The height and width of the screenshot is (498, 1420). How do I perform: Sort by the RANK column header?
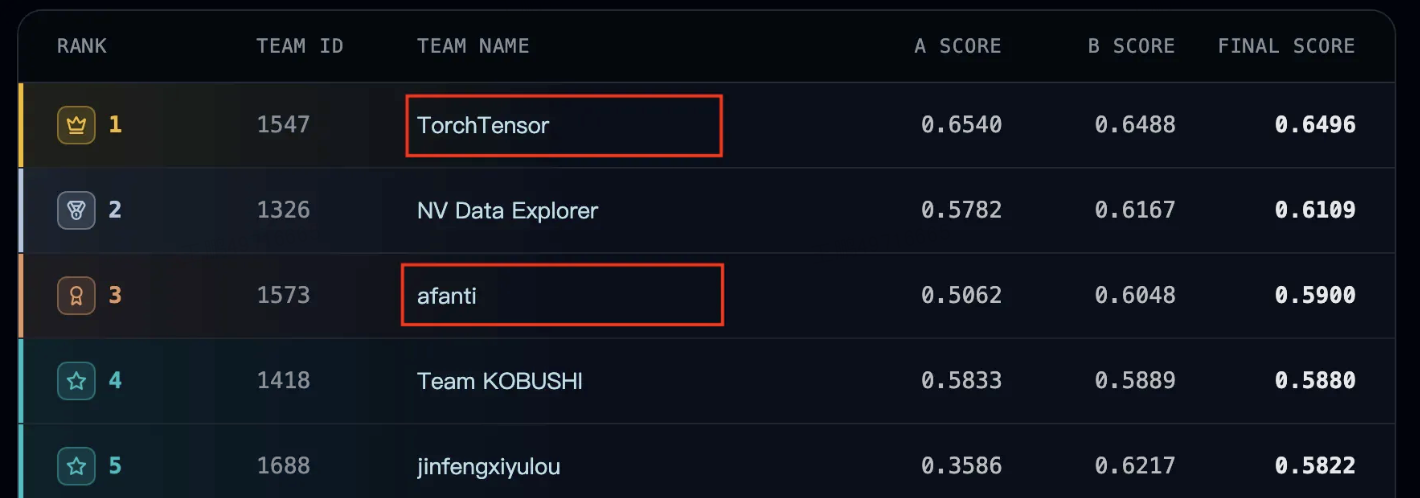pos(82,46)
